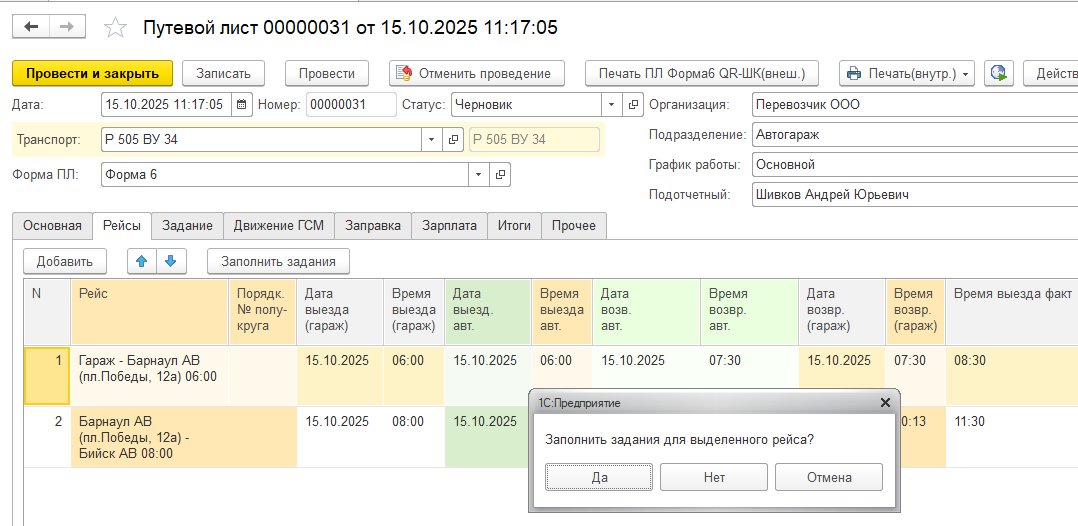The image size is (1078, 526).
Task: Move the row up with arrow button
Action: pos(141,261)
